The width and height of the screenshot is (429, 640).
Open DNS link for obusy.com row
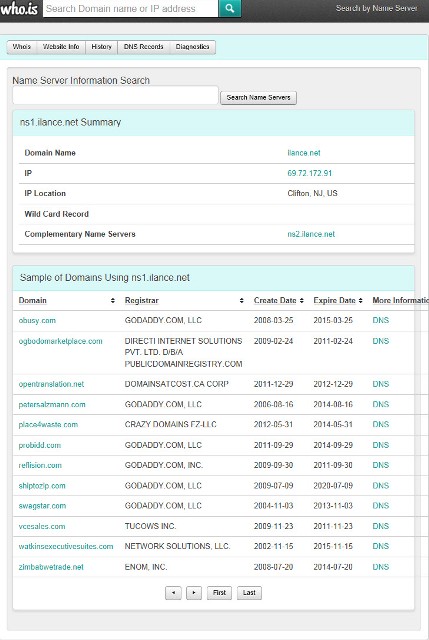(380, 320)
